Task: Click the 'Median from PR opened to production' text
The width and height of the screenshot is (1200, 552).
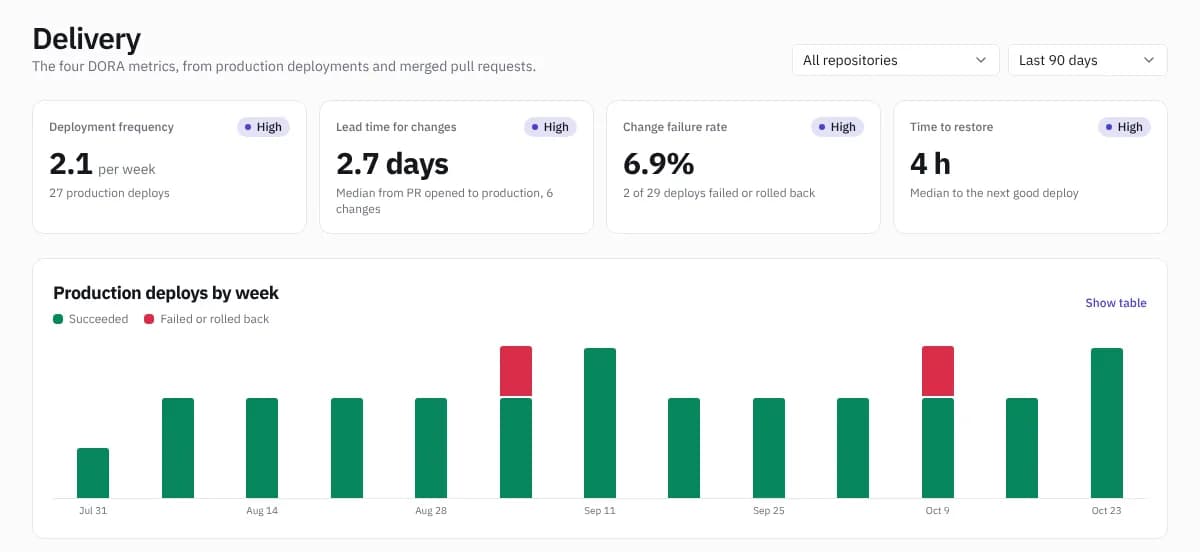Action: 444,201
